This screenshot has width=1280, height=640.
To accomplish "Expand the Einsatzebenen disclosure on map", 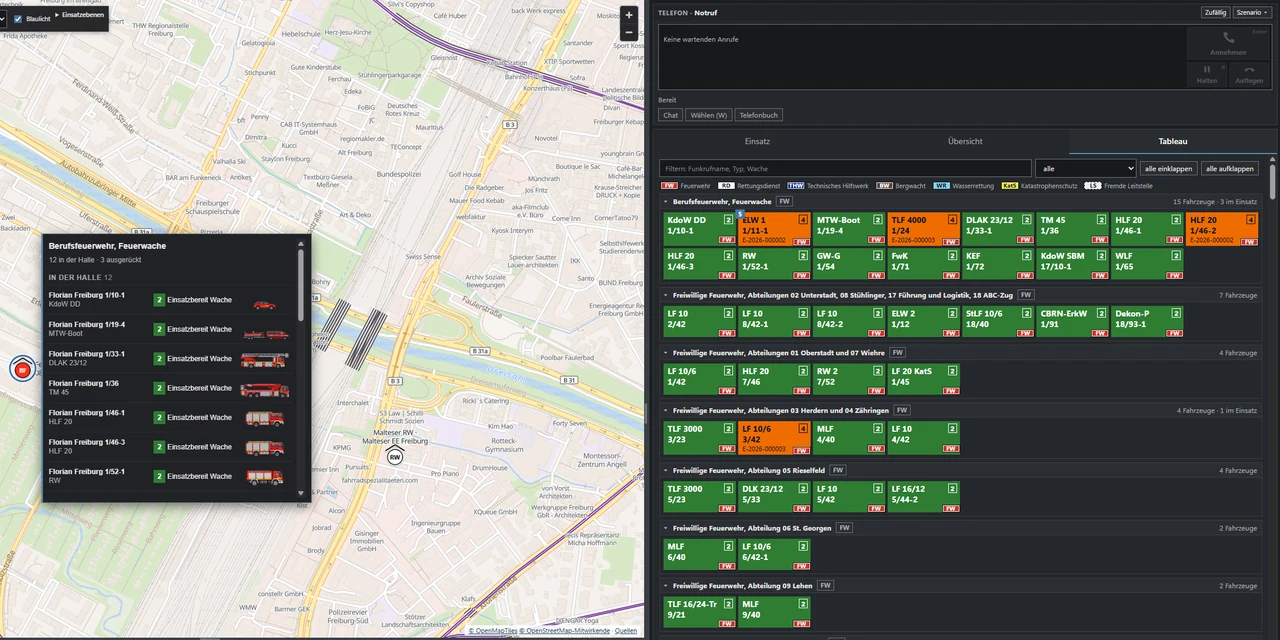I will [x=82, y=16].
